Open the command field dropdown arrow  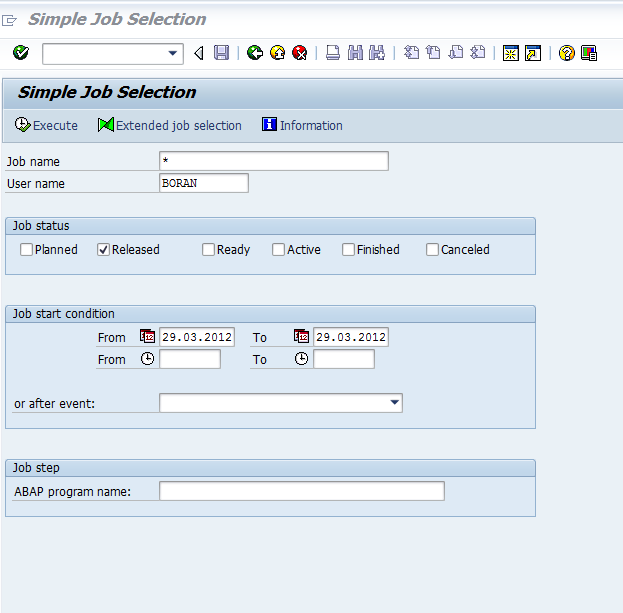tap(172, 53)
